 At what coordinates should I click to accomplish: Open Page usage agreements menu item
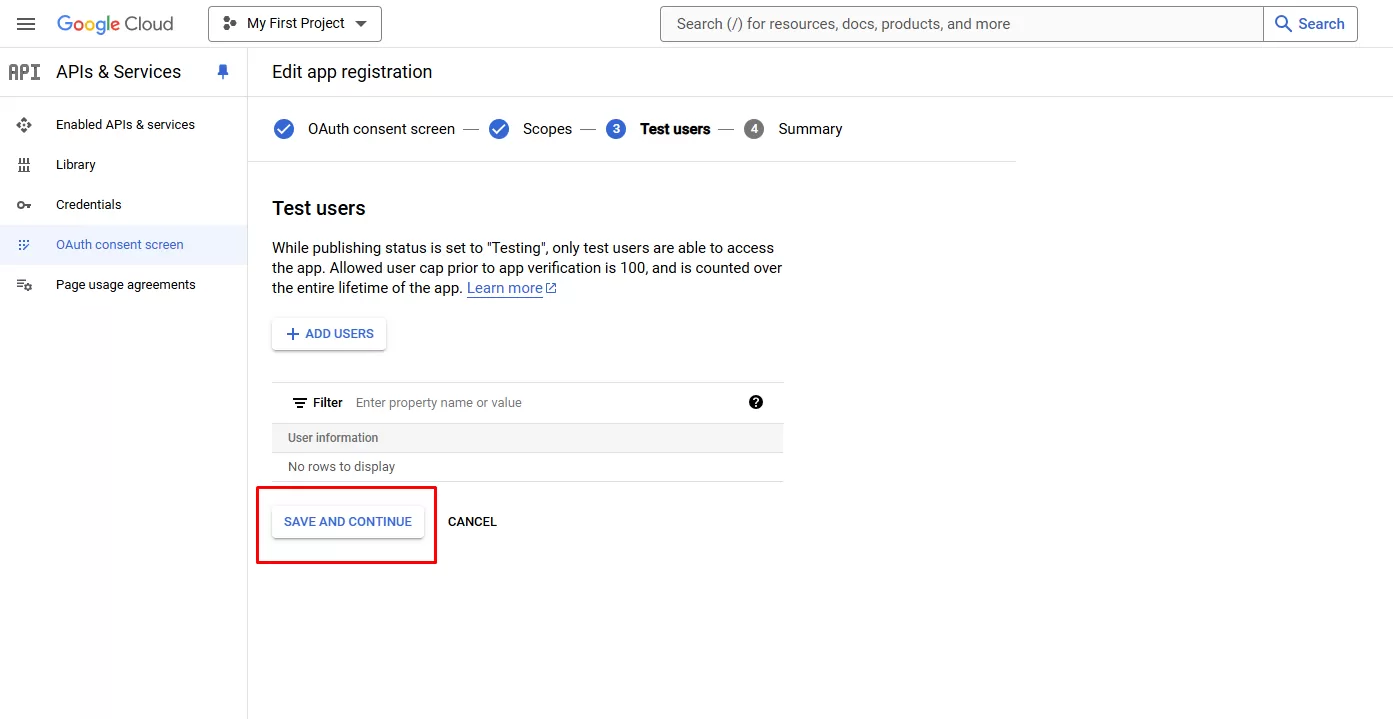126,285
